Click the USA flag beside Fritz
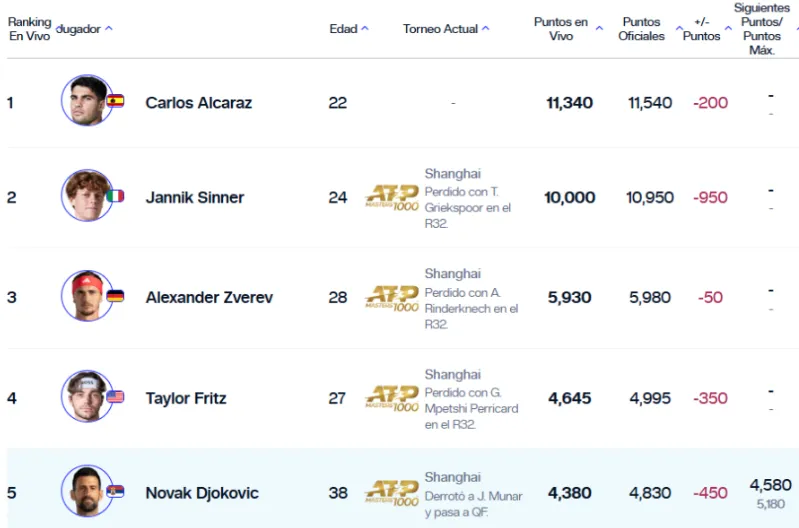The width and height of the screenshot is (799, 528). (x=115, y=397)
